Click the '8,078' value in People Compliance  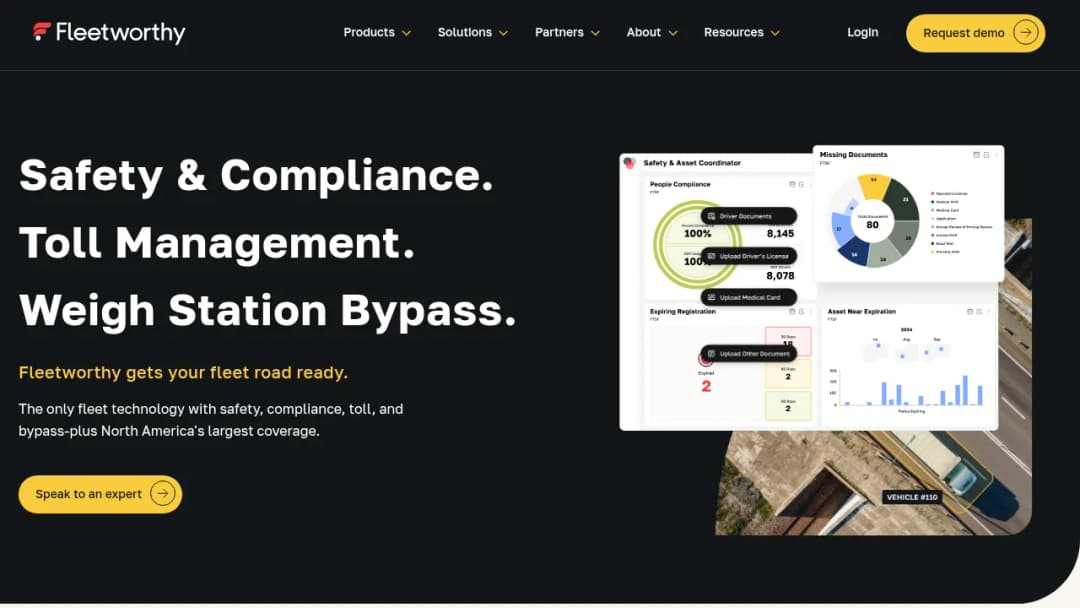[x=780, y=275]
